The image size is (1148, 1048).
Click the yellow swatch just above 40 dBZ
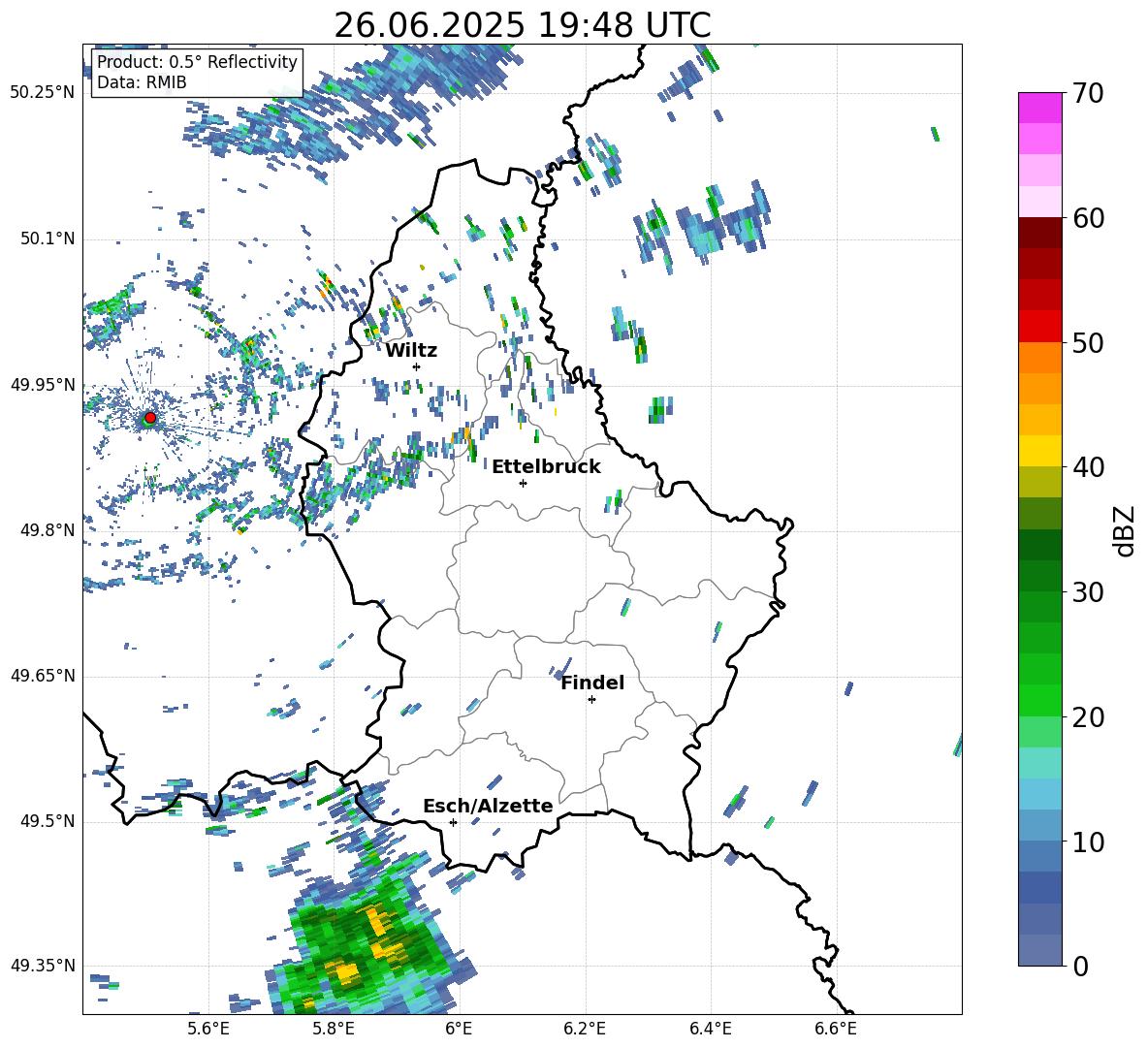pos(1040,452)
